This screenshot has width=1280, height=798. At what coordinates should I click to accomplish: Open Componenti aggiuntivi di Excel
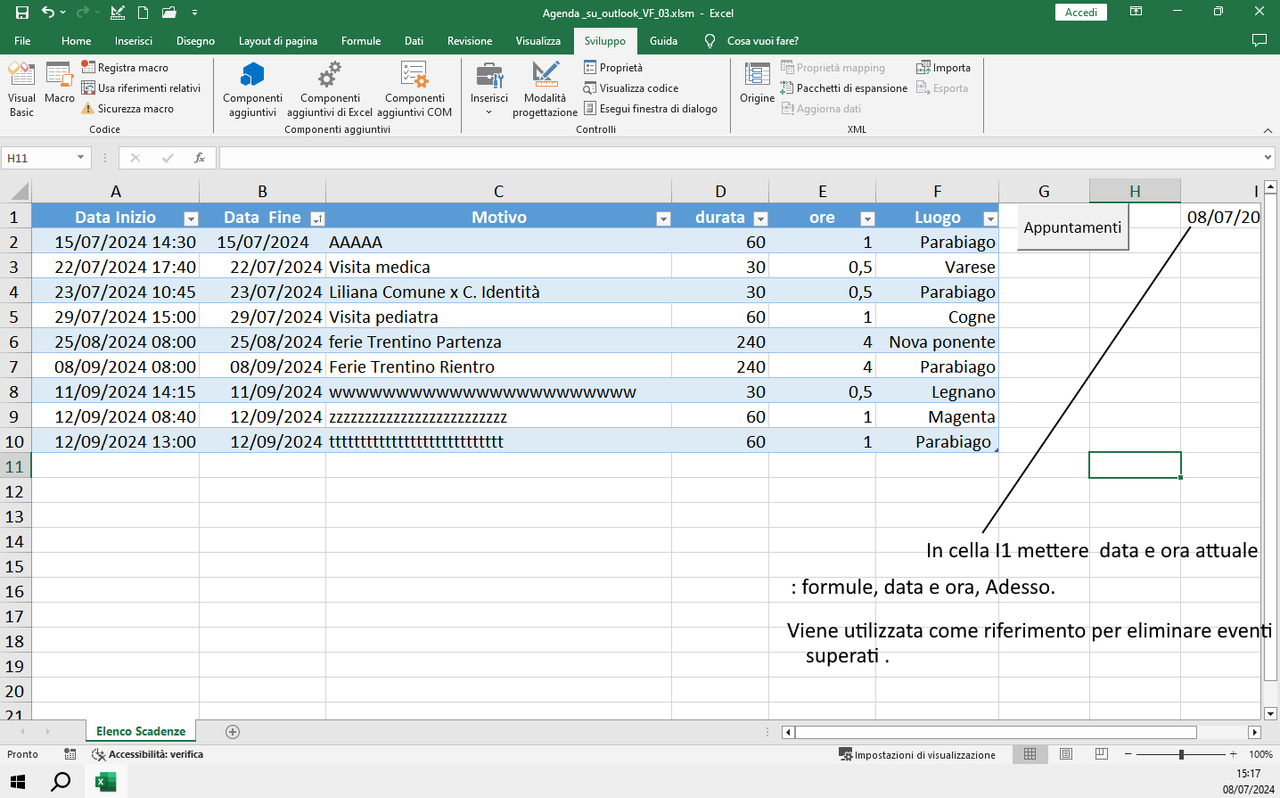(x=330, y=89)
